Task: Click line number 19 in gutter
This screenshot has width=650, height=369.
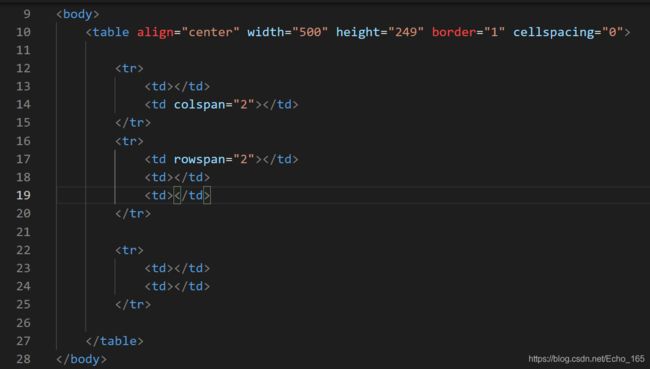Action: tap(23, 195)
